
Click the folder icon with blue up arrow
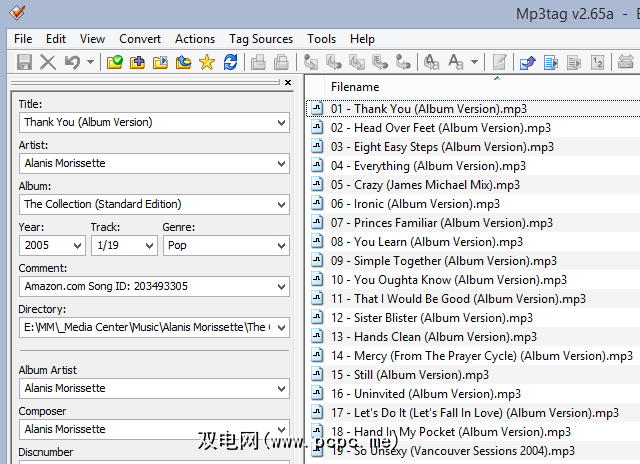(184, 62)
